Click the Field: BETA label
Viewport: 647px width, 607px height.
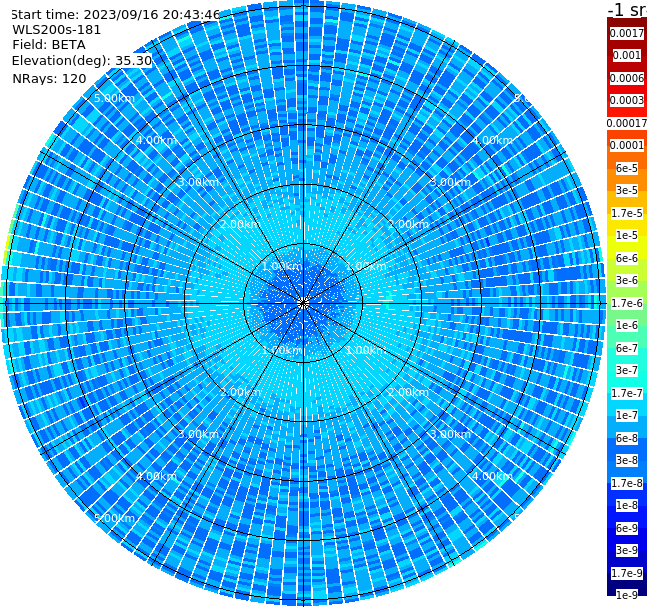(49, 45)
